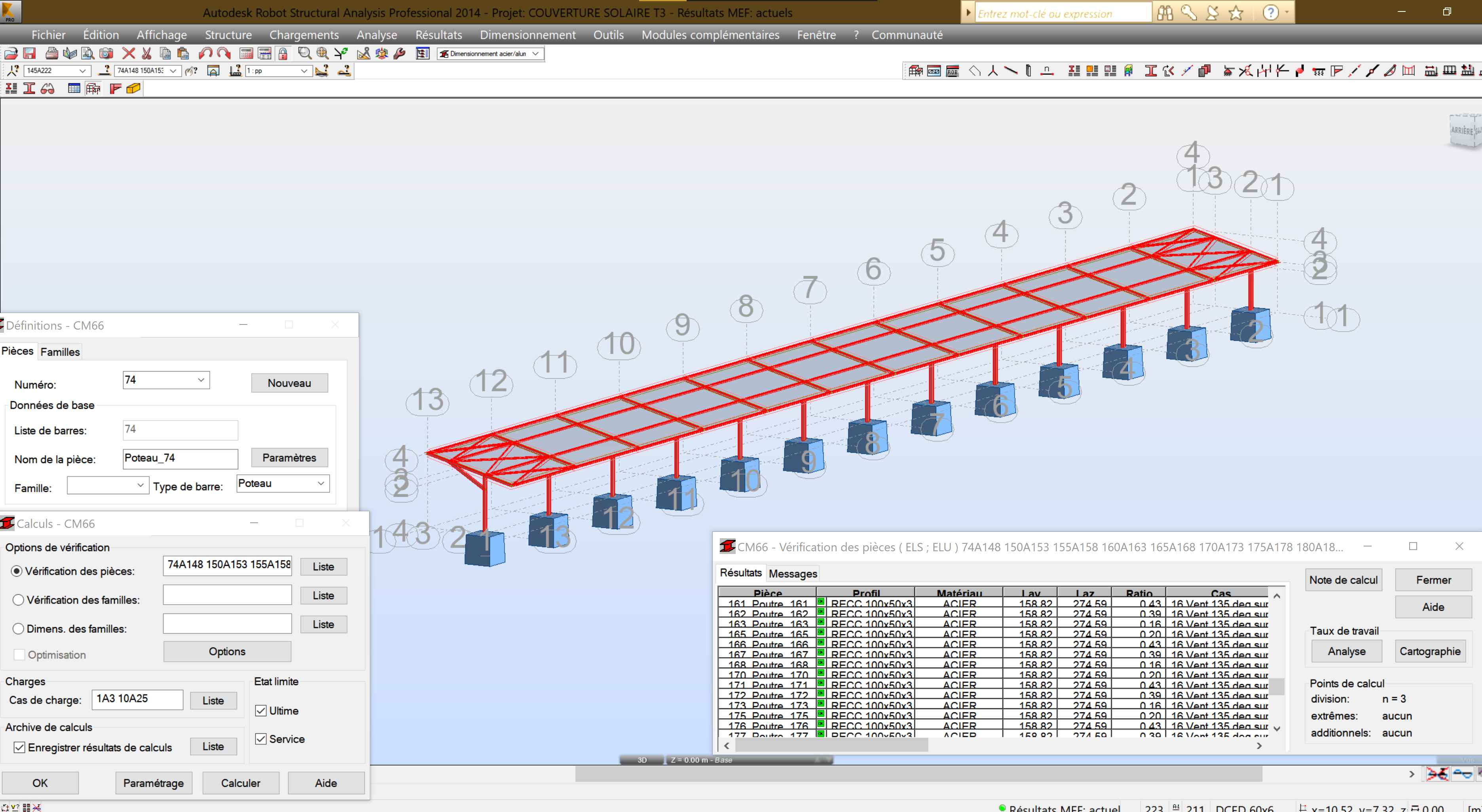This screenshot has height=812, width=1482.
Task: Click the Cas de charge input field
Action: pos(137,699)
